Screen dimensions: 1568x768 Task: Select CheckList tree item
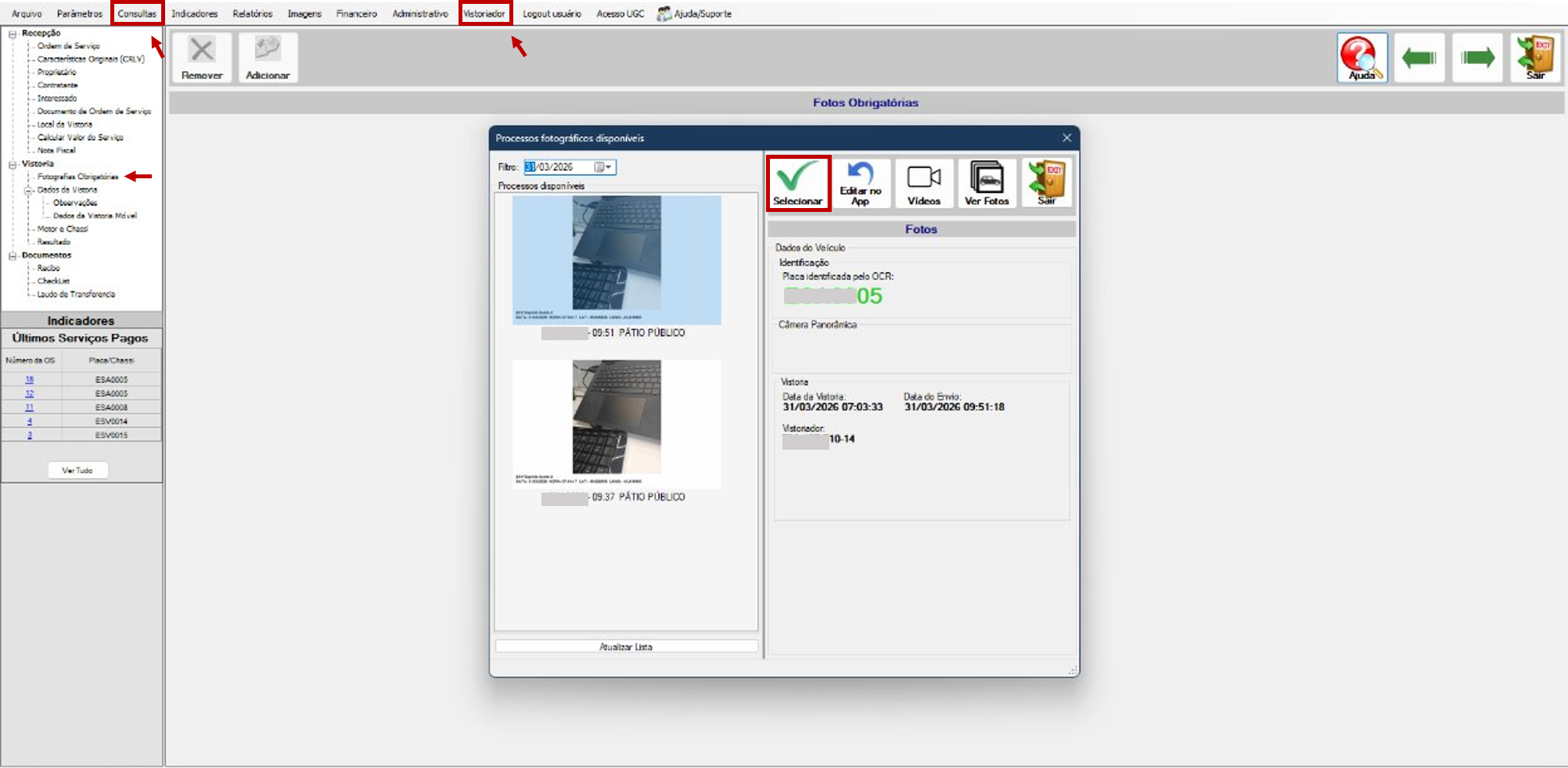coord(53,281)
